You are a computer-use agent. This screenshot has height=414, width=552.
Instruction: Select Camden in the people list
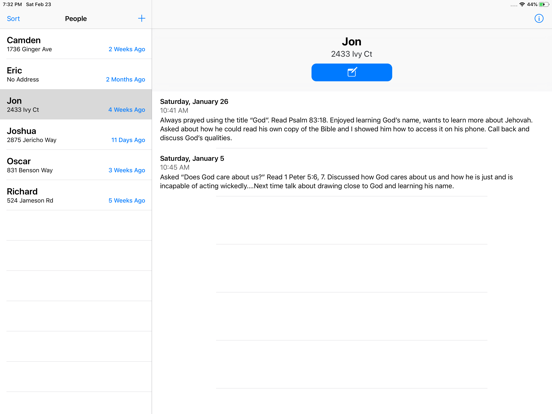point(76,44)
